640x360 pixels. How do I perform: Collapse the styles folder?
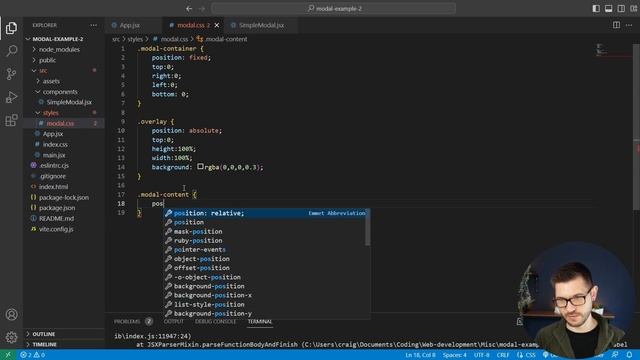click(63, 113)
